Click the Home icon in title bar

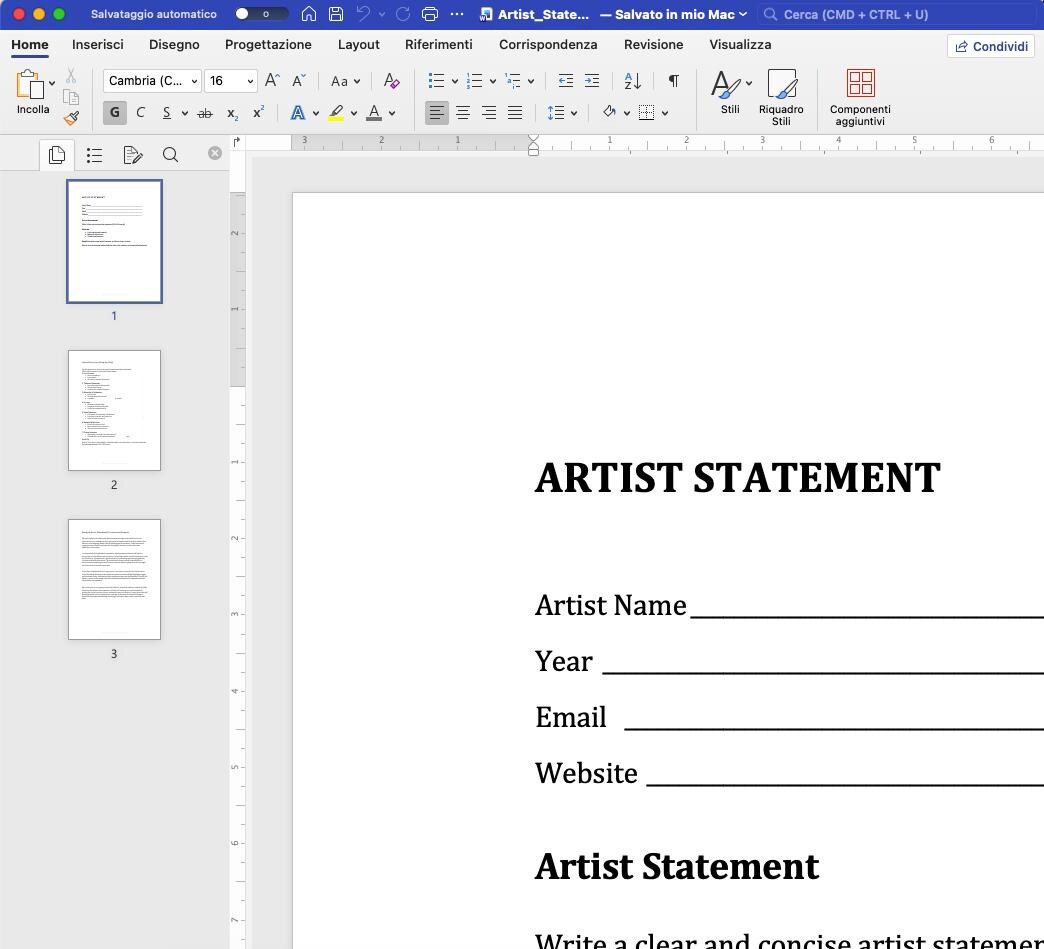click(309, 14)
